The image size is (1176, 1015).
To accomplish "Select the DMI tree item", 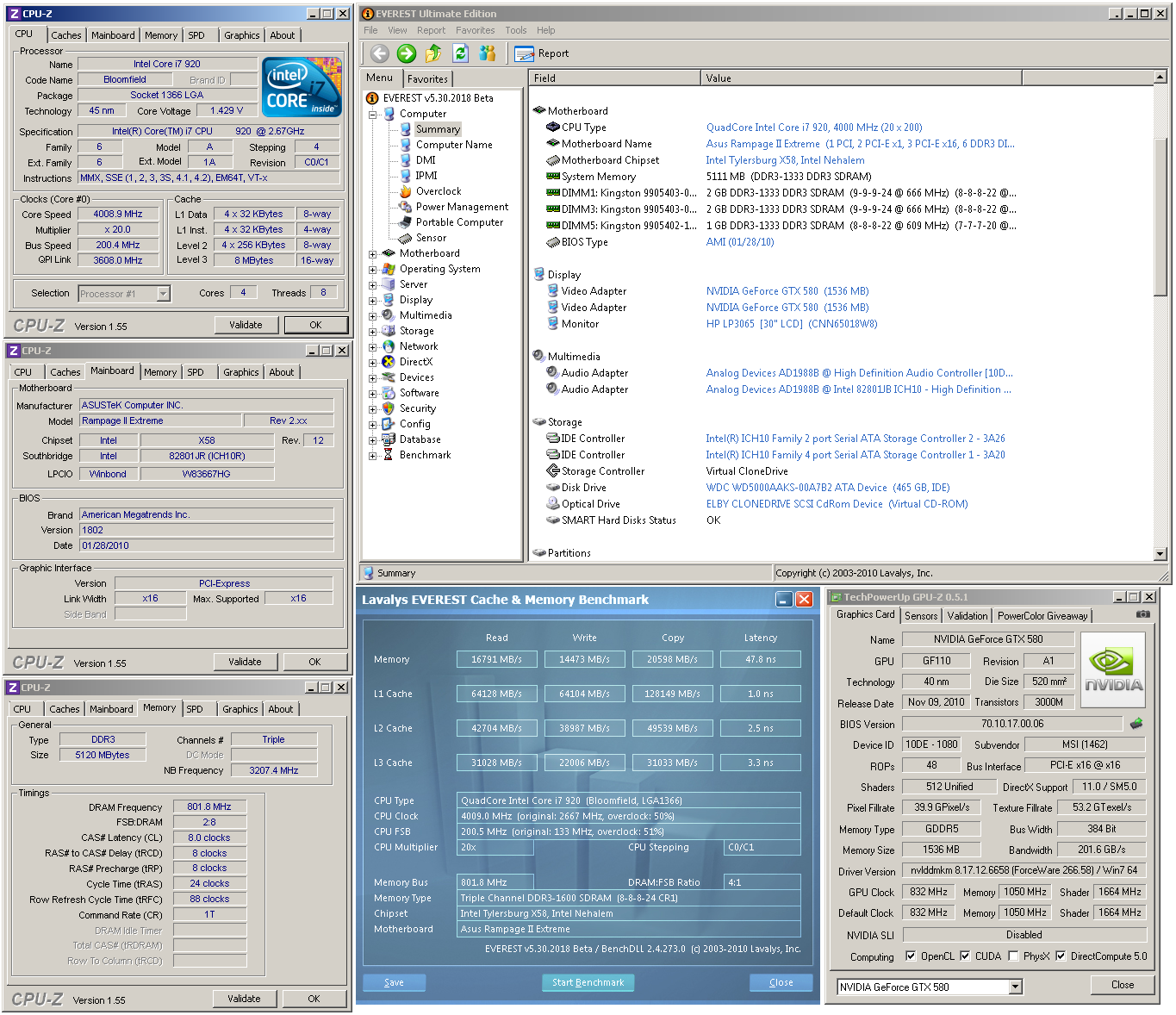I will click(426, 160).
